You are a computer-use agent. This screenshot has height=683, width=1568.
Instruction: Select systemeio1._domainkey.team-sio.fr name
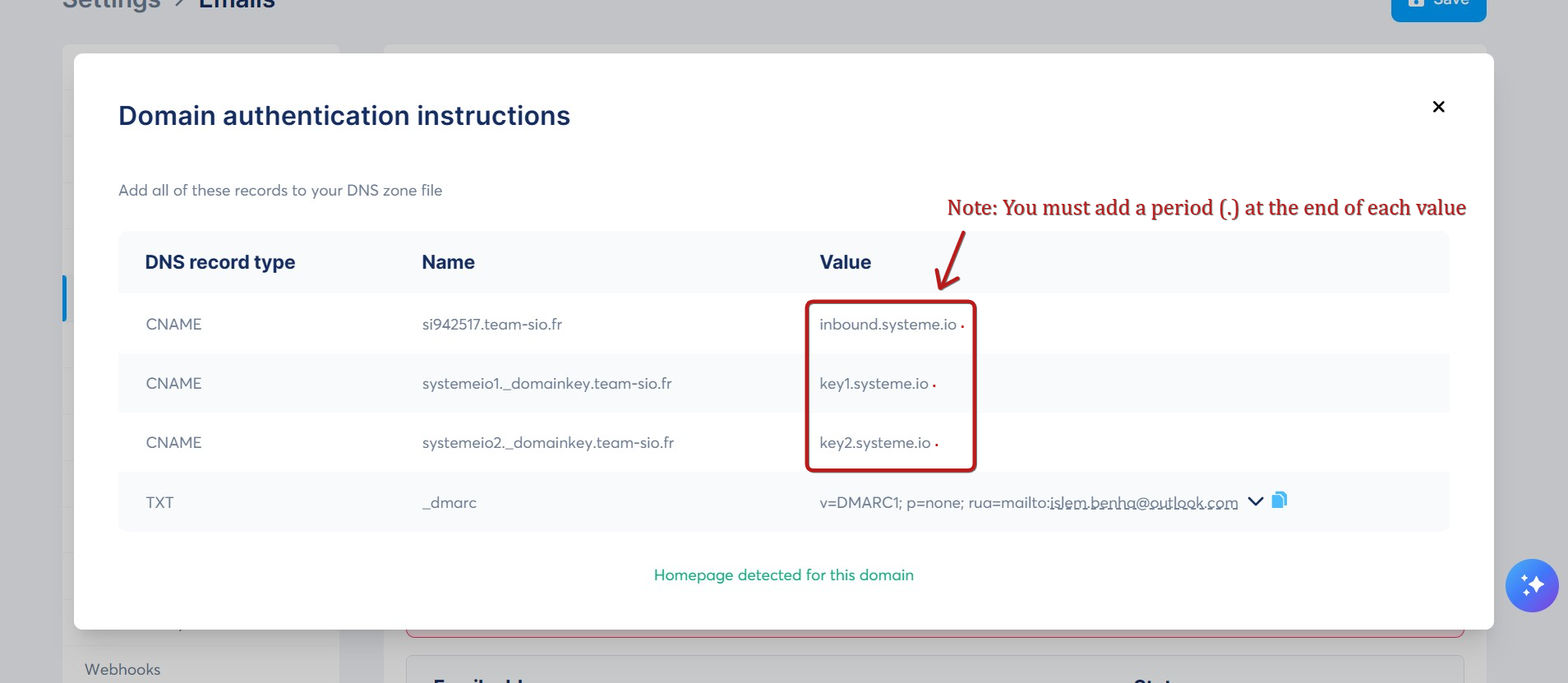[x=546, y=384]
